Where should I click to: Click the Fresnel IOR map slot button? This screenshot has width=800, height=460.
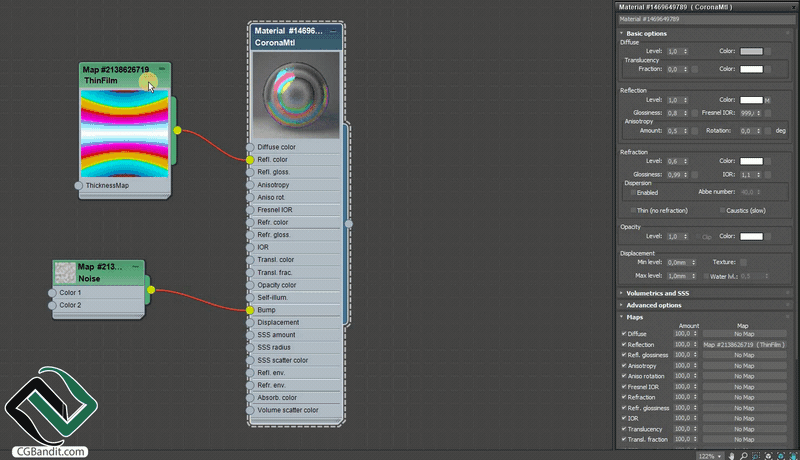pyautogui.click(x=768, y=113)
